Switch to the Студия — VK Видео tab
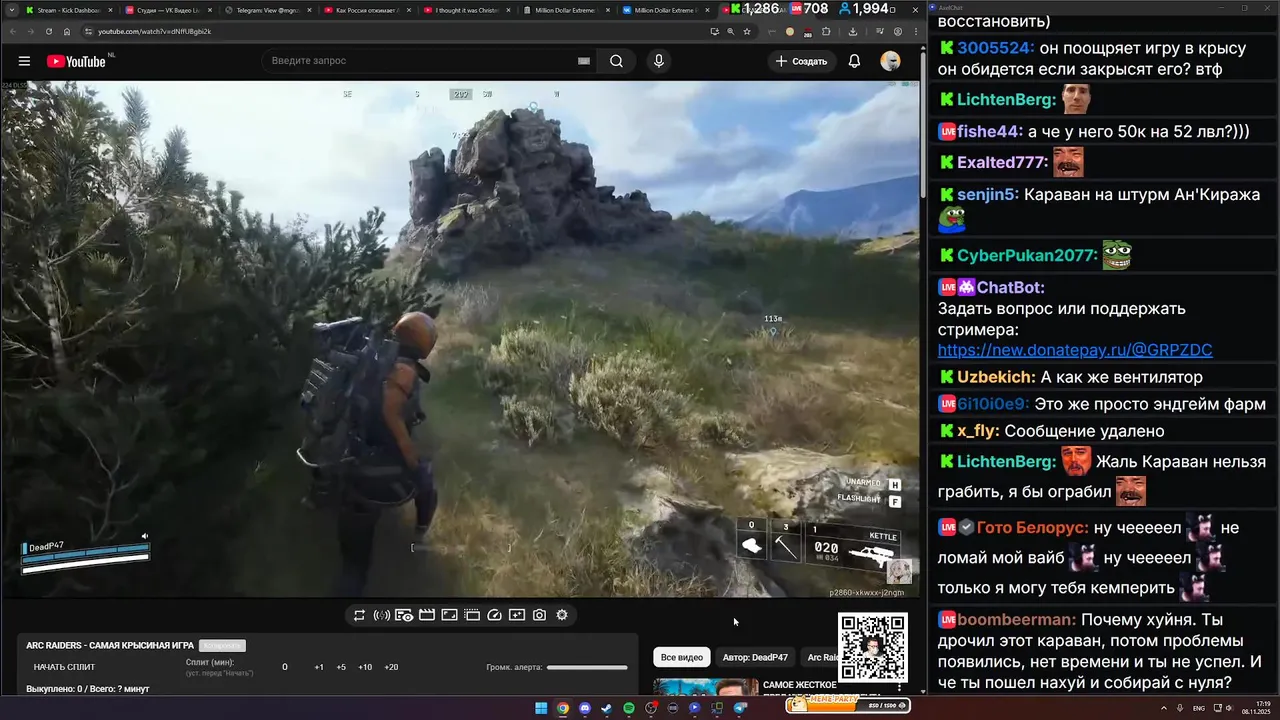 pos(167,10)
